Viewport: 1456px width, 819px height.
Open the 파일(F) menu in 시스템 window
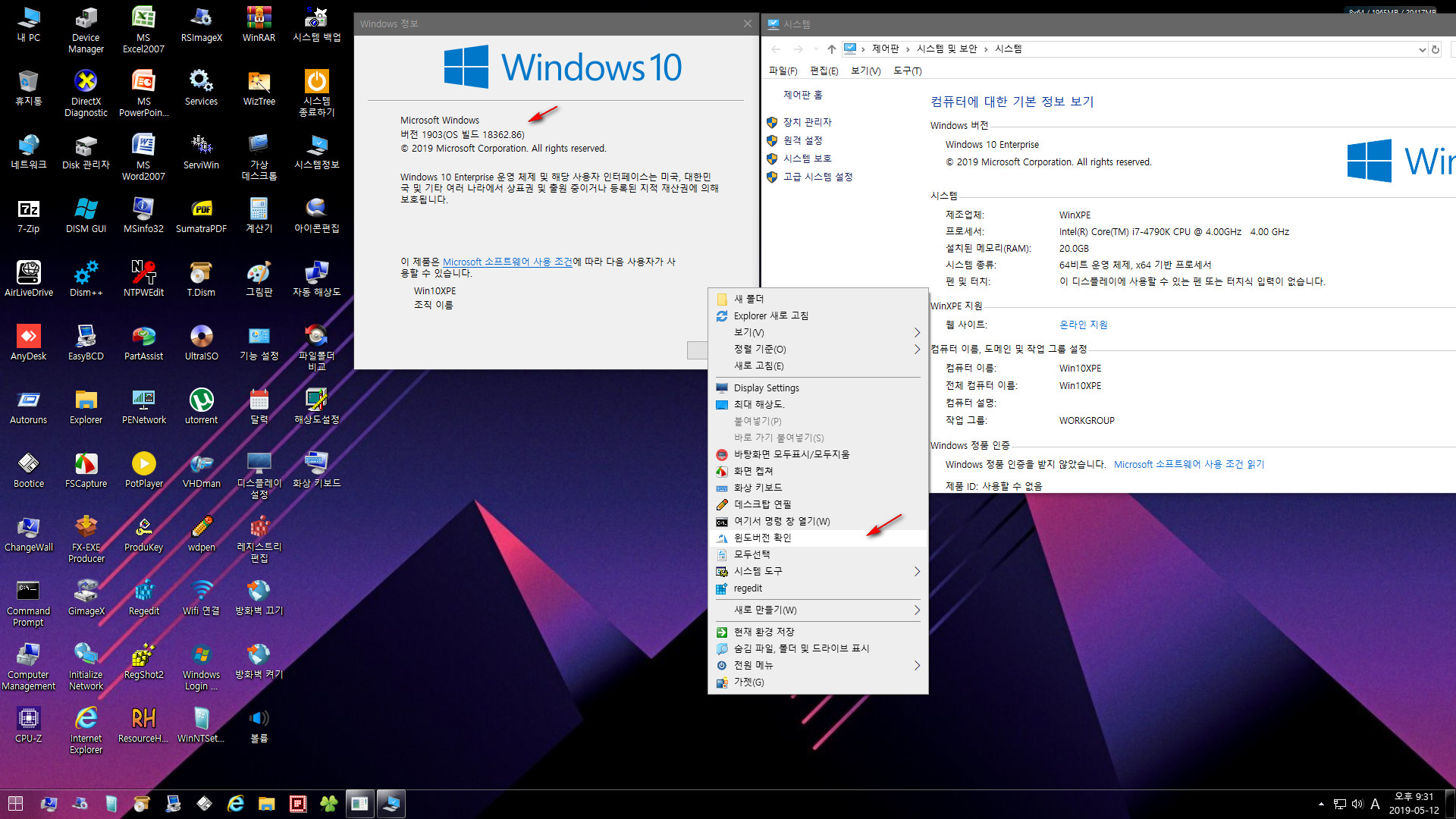pyautogui.click(x=783, y=71)
